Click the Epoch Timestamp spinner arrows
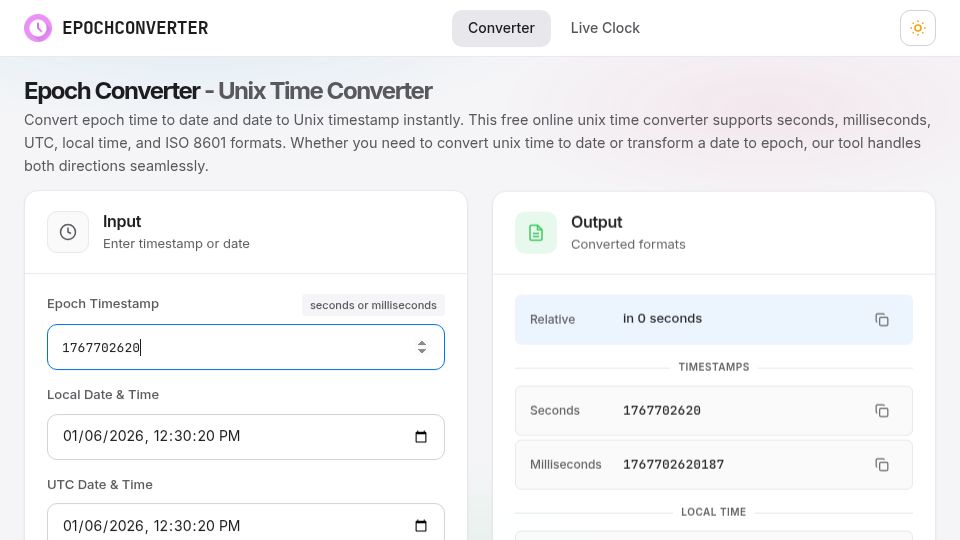The image size is (960, 540). pos(422,347)
